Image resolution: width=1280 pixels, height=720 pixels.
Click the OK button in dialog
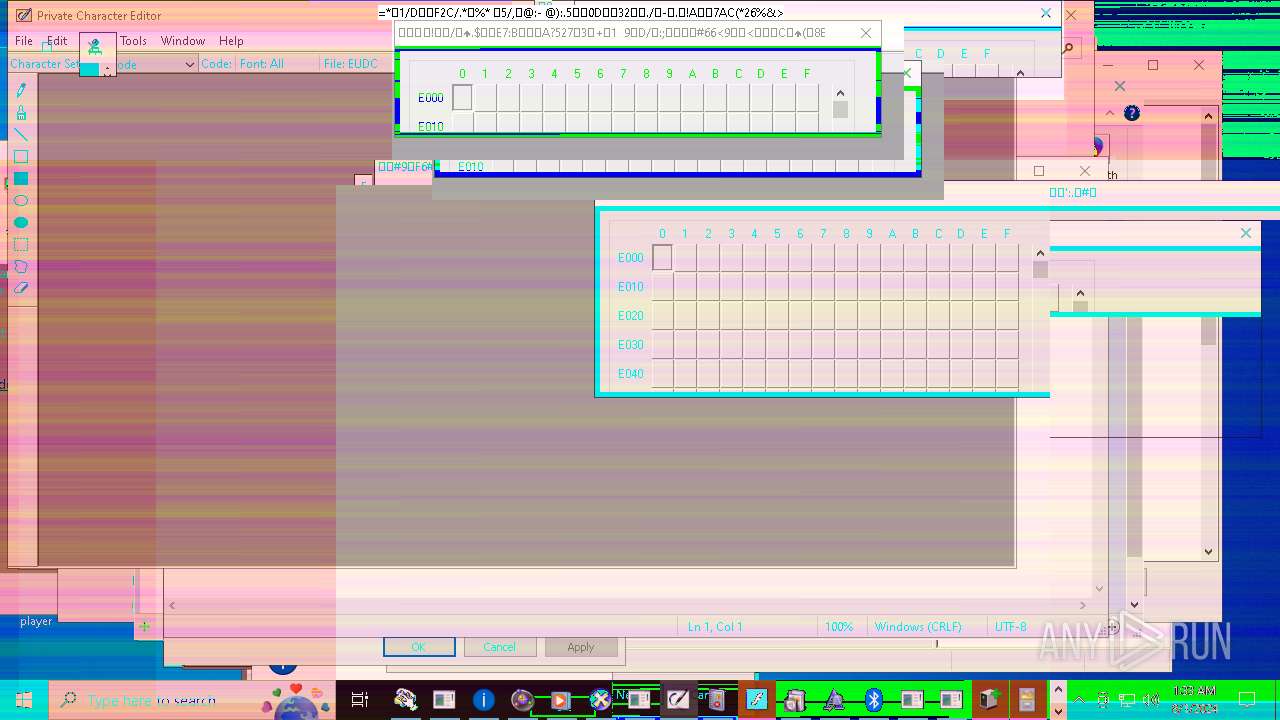pos(419,647)
